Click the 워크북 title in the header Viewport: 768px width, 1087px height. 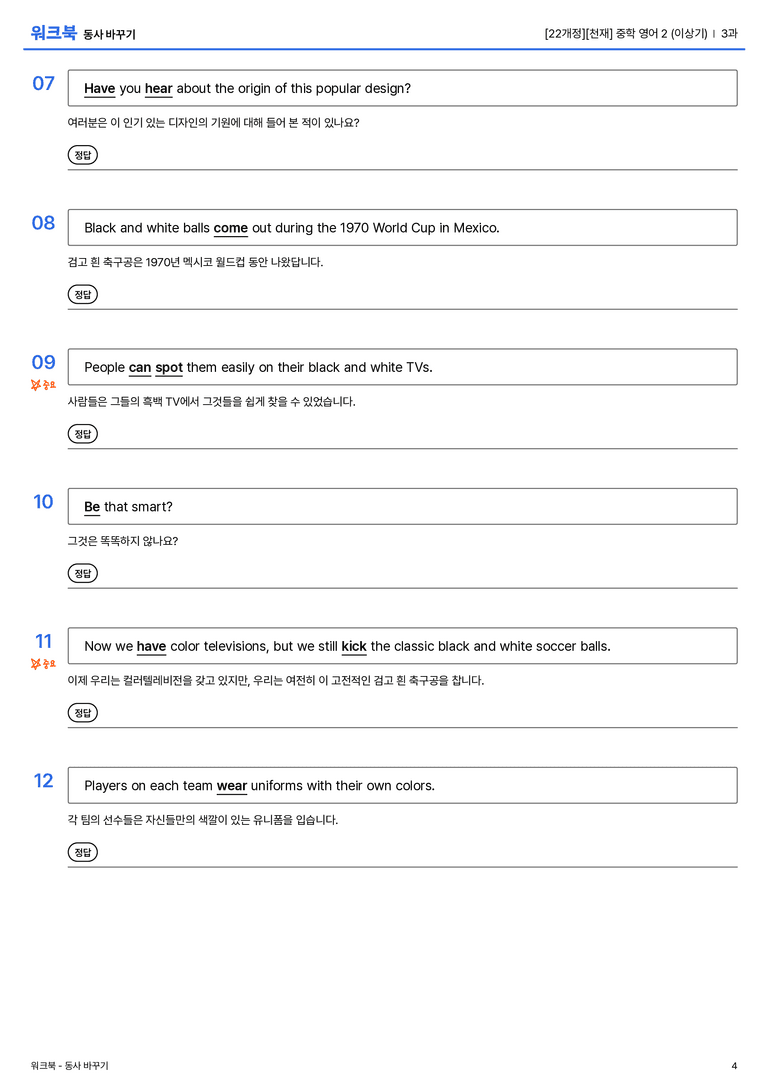[x=53, y=33]
